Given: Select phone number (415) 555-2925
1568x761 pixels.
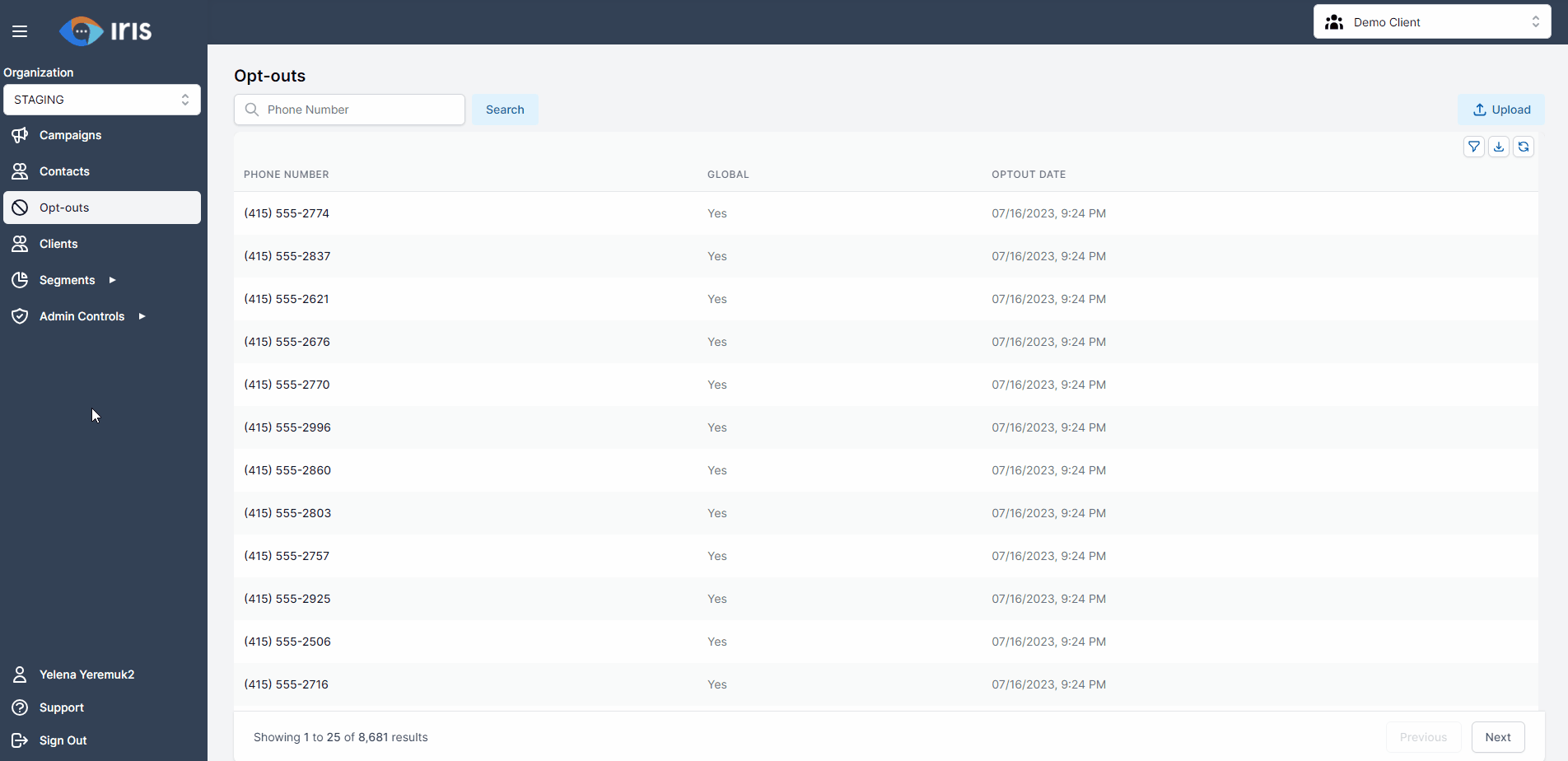Looking at the screenshot, I should click(287, 599).
